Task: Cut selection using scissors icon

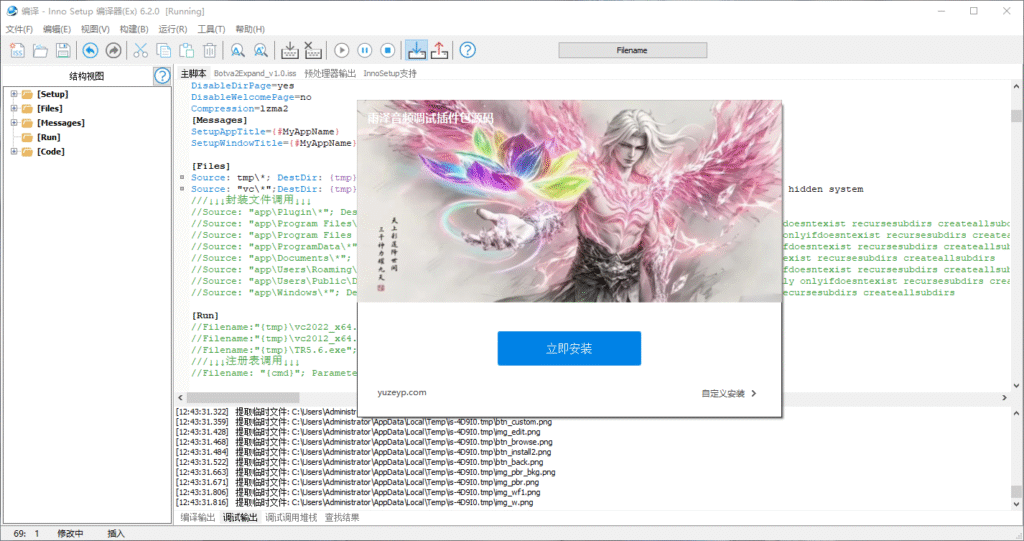Action: pos(140,50)
